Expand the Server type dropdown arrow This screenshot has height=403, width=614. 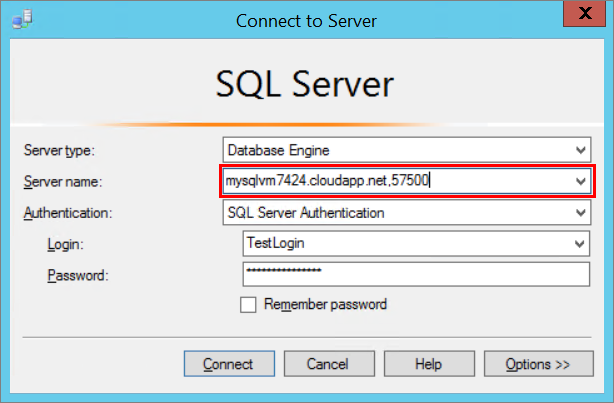tap(581, 151)
